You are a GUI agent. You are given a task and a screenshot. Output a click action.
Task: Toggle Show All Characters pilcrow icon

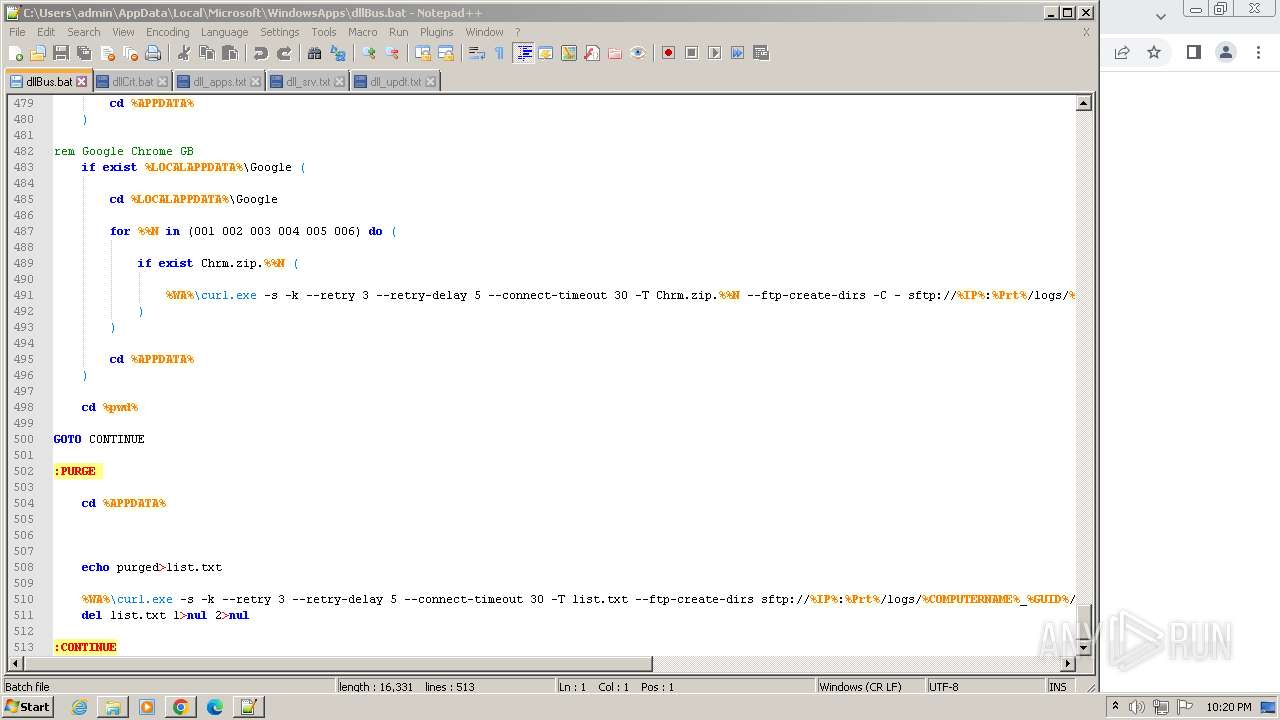(500, 53)
